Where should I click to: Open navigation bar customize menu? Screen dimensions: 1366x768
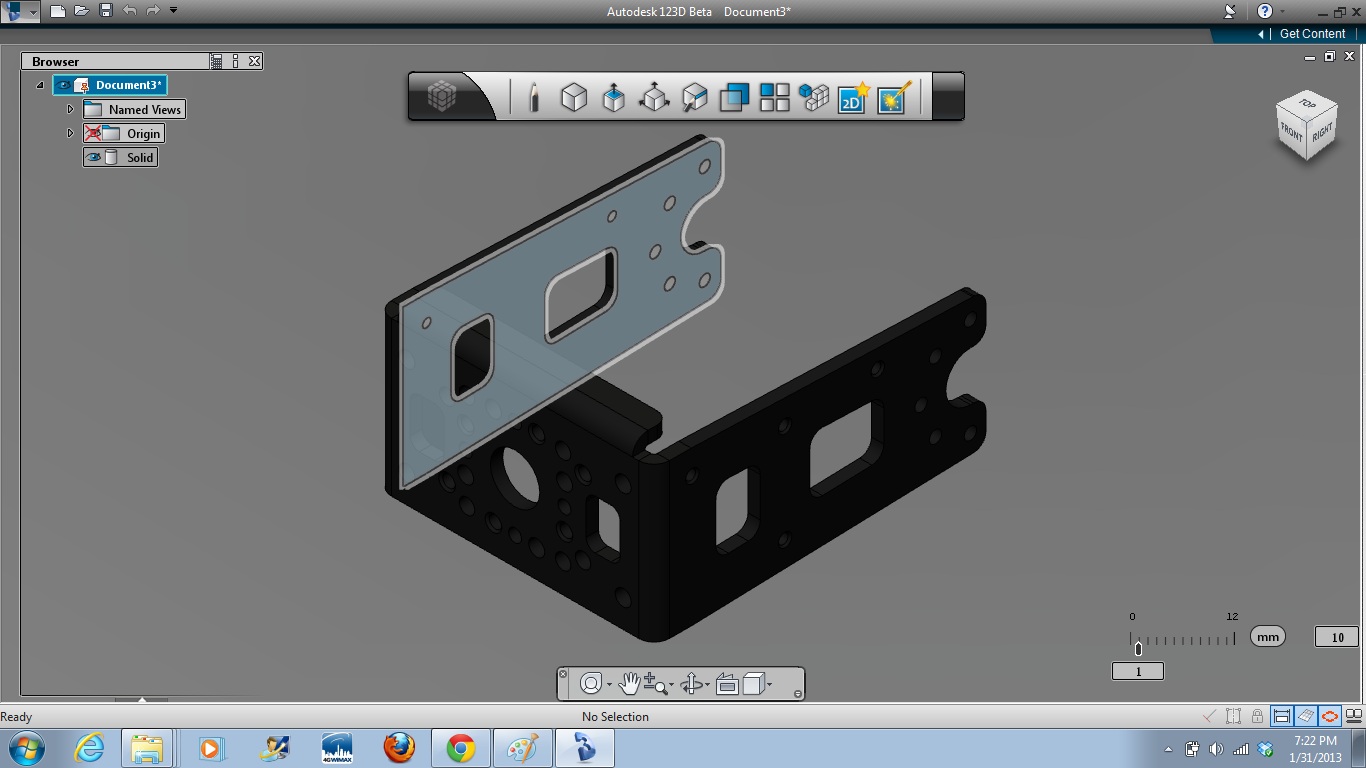(797, 694)
